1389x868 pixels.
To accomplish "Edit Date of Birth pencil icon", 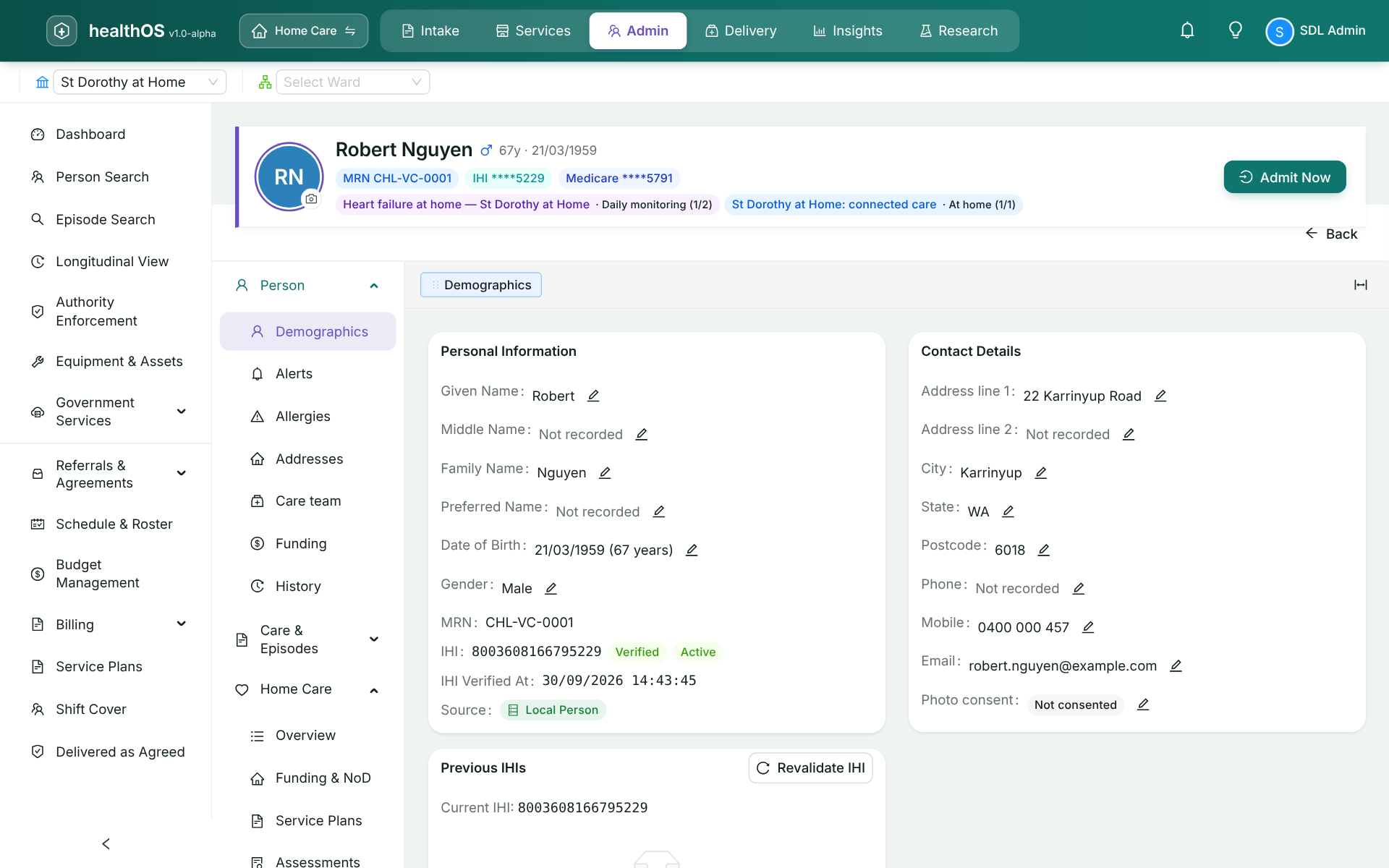I will pos(692,550).
